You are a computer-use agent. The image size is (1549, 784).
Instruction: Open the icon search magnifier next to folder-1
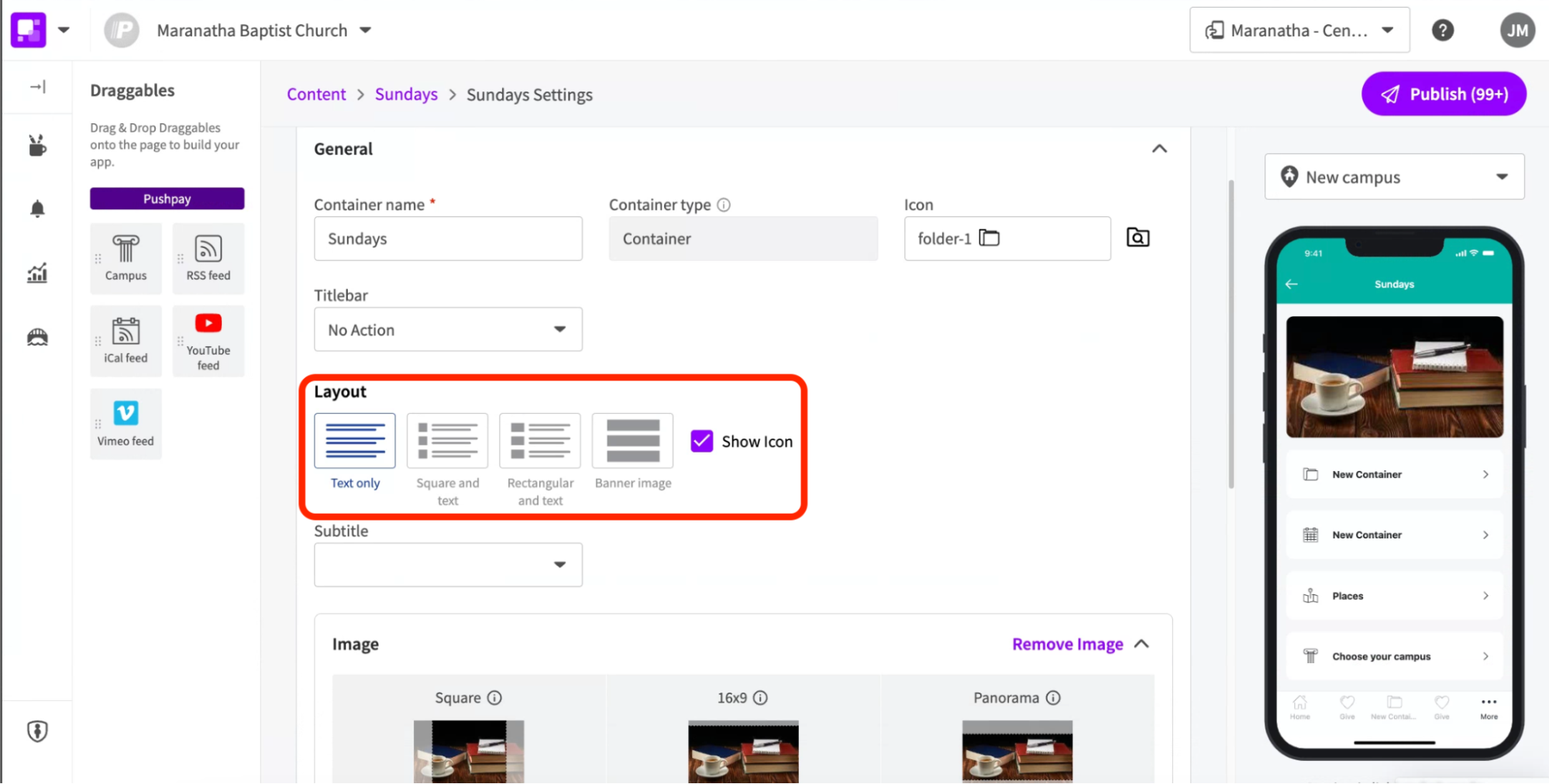tap(1137, 238)
